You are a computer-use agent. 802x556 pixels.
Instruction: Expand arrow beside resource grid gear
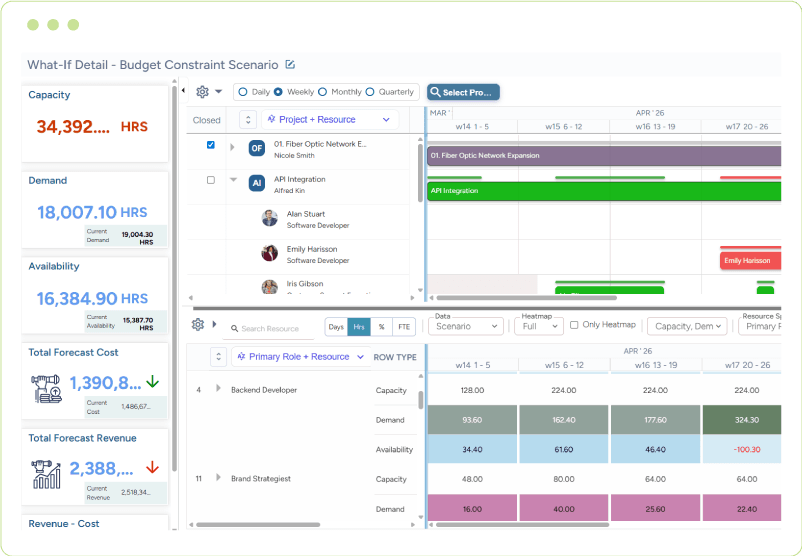[214, 324]
